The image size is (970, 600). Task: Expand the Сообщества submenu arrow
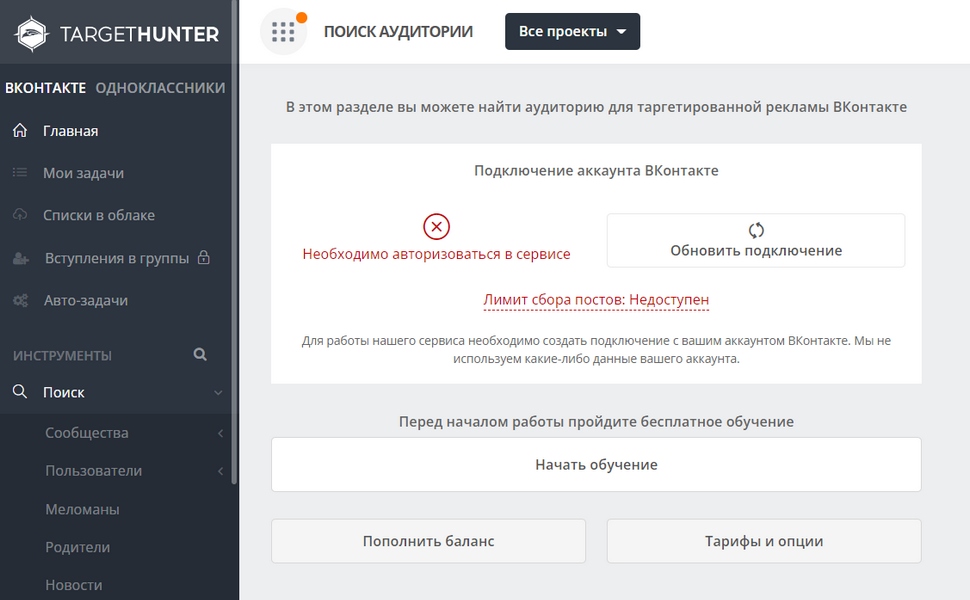point(220,434)
